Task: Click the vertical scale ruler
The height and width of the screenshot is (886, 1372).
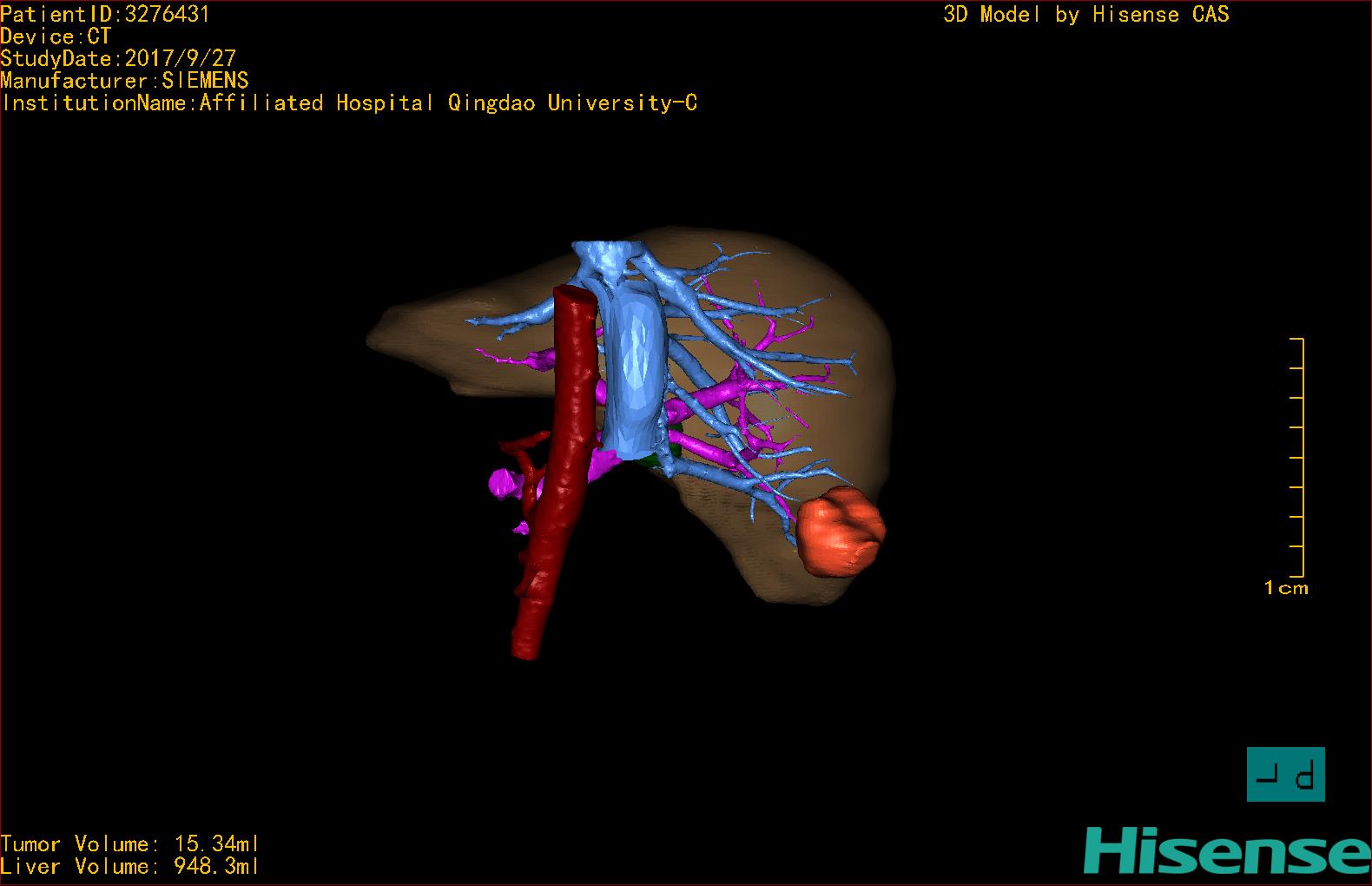Action: 1298,458
